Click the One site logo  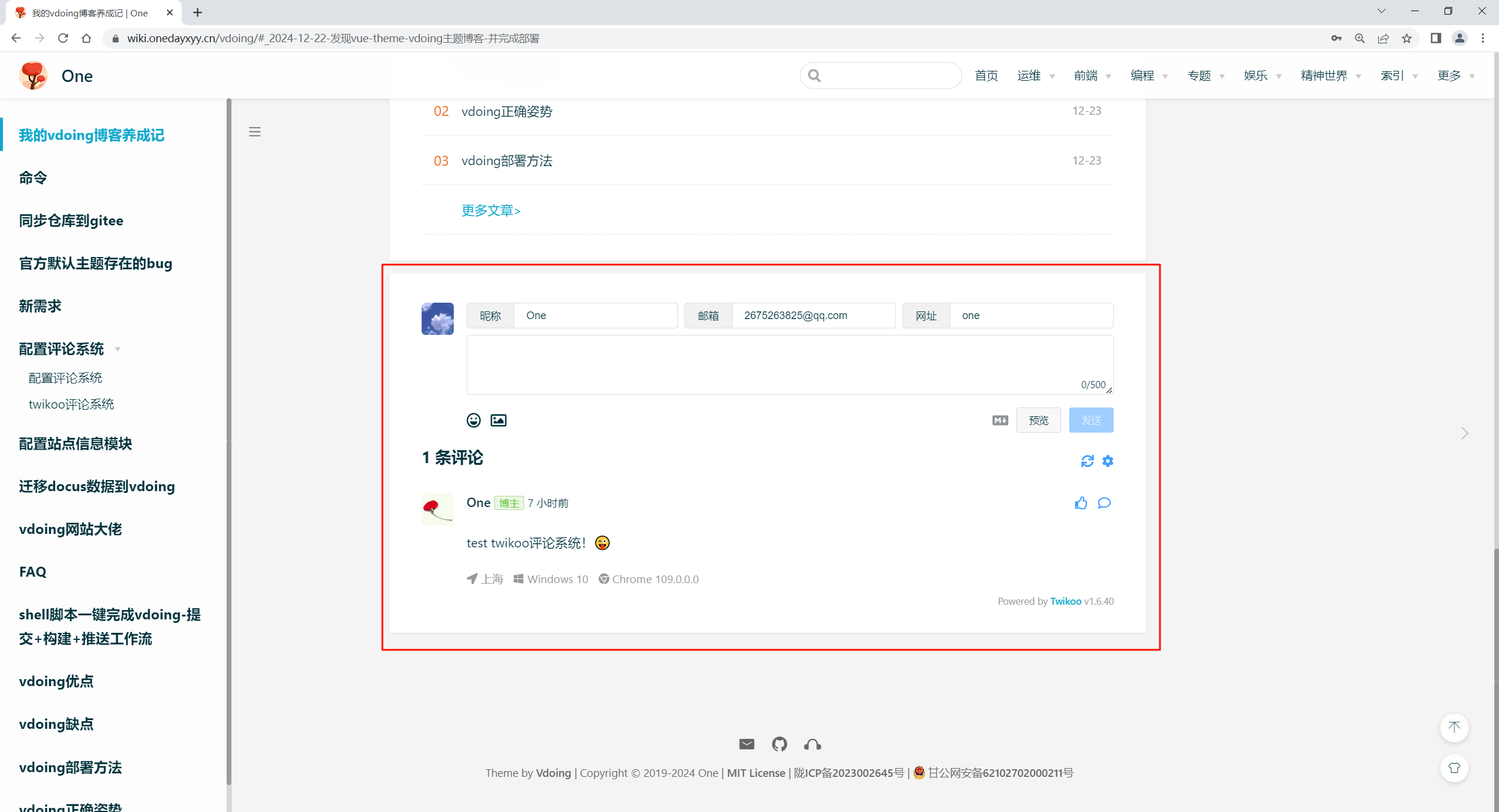[33, 76]
